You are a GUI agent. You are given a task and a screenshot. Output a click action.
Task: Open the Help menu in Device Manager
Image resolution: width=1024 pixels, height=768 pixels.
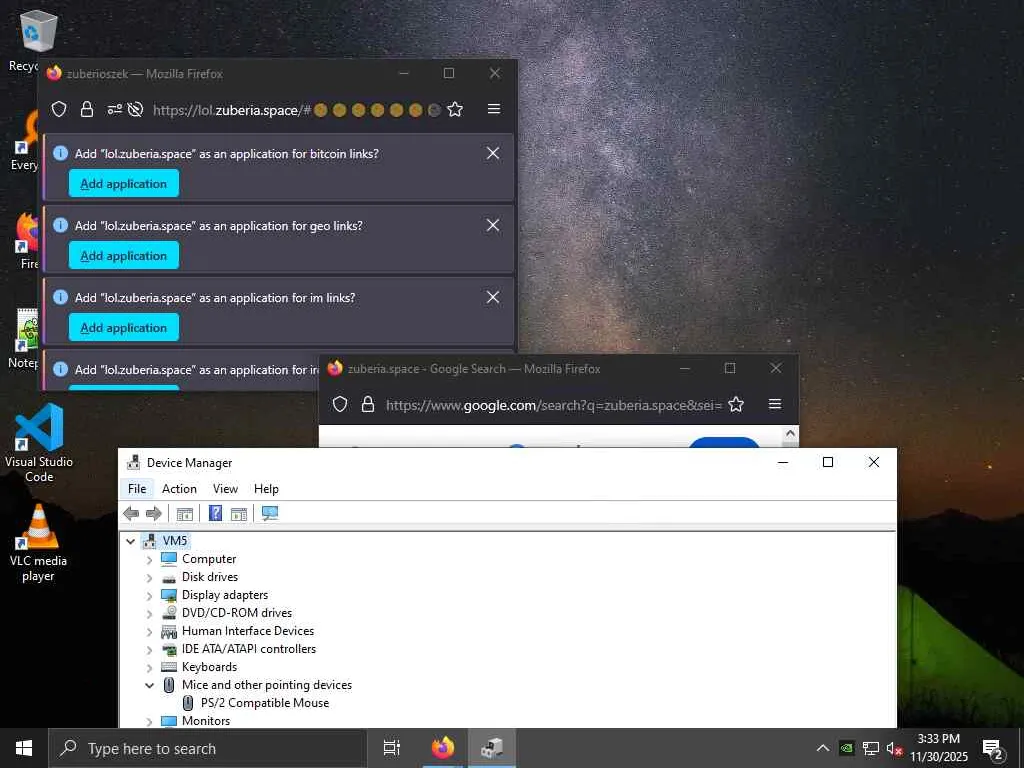(x=266, y=488)
